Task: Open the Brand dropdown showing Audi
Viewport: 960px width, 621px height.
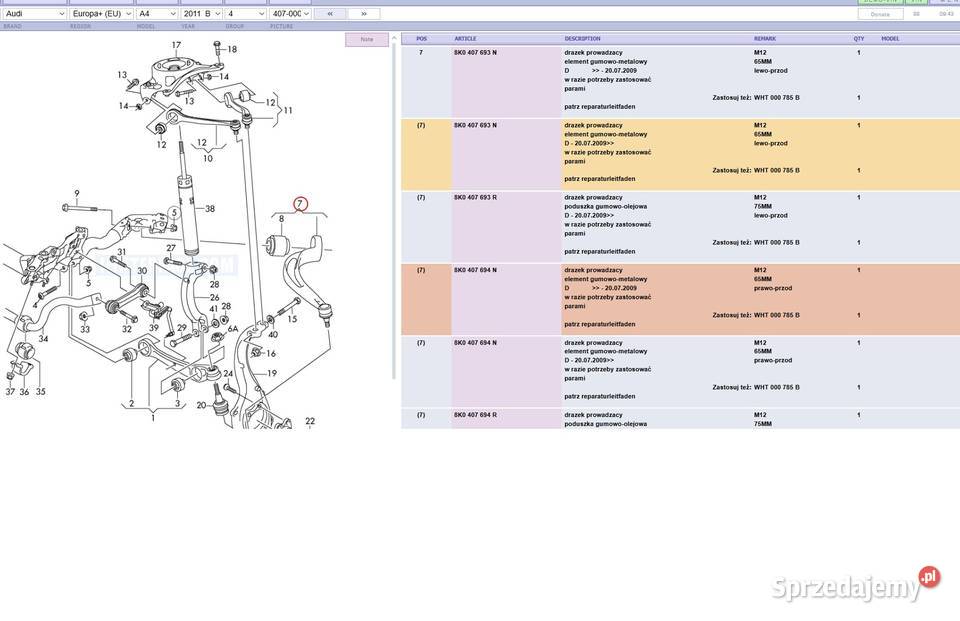Action: pyautogui.click(x=33, y=14)
